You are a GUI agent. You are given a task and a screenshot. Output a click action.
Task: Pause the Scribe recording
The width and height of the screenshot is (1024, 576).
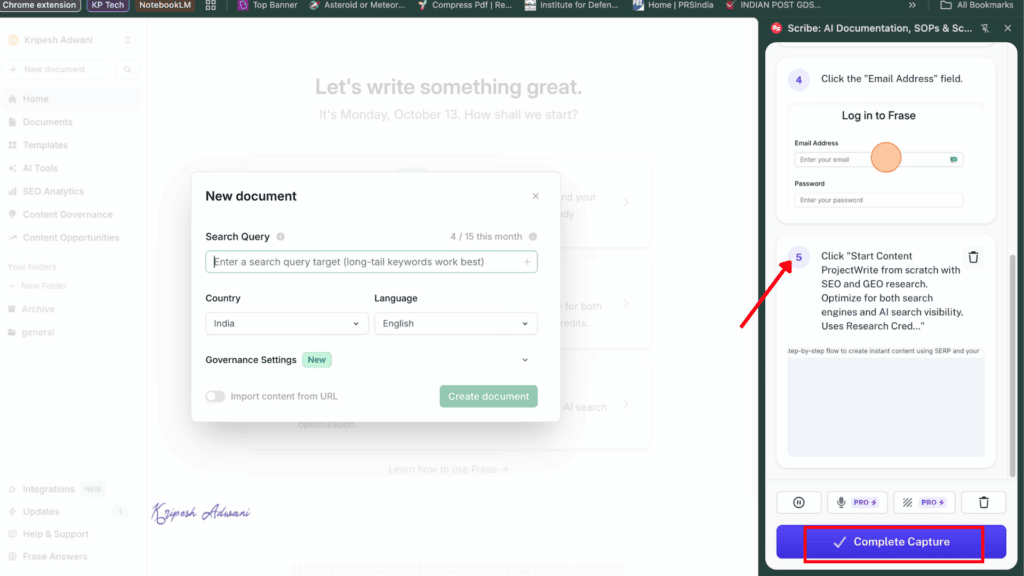tap(798, 501)
